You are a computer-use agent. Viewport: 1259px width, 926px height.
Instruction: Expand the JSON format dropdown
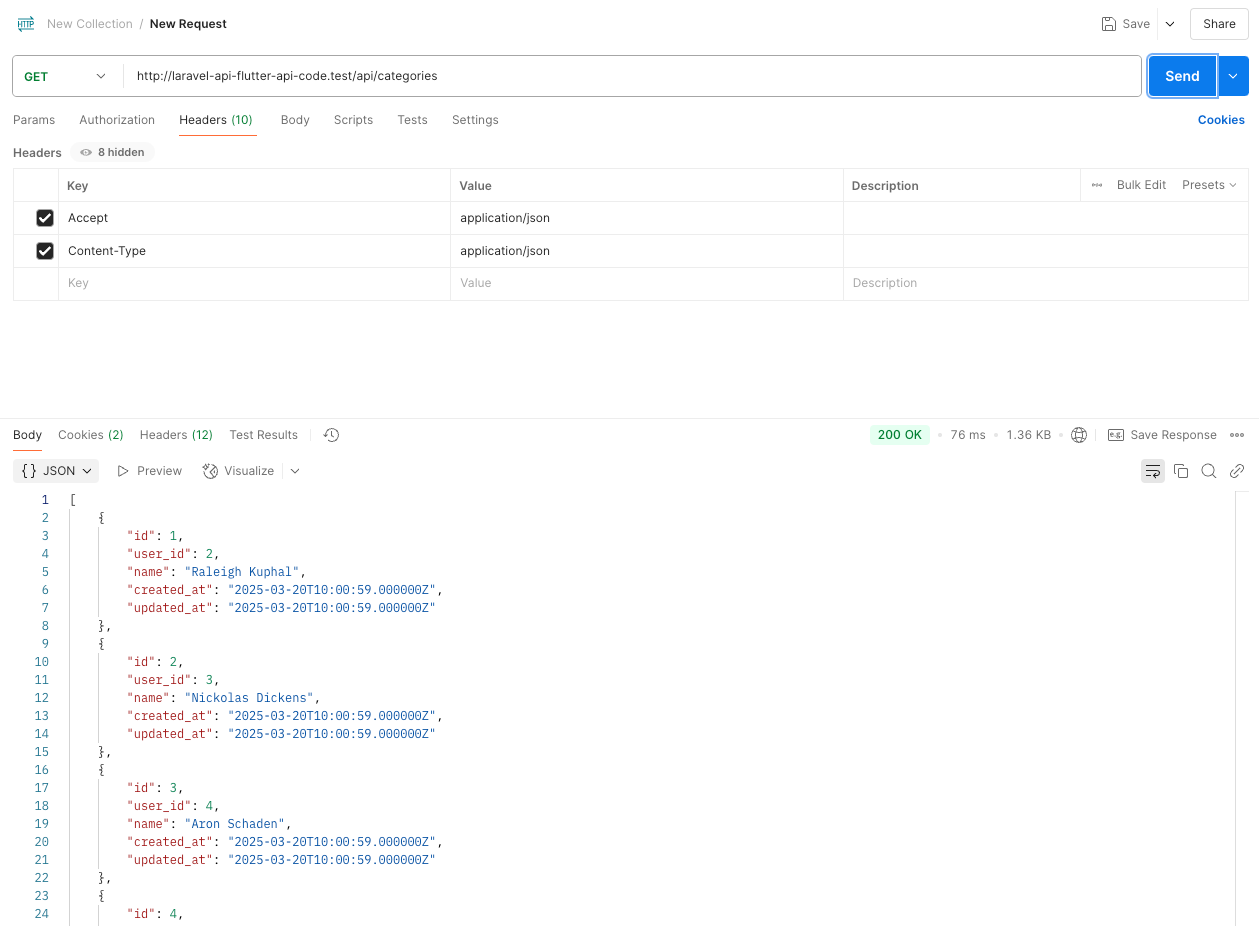pos(57,471)
